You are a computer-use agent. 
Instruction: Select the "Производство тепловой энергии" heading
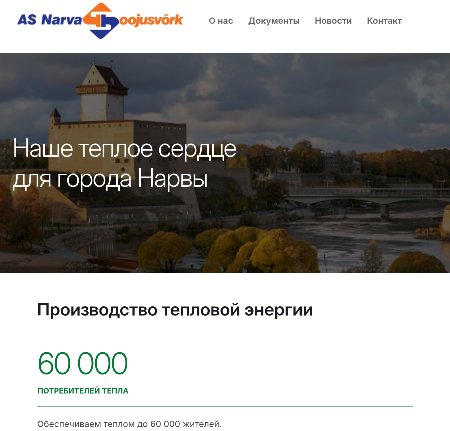(175, 310)
